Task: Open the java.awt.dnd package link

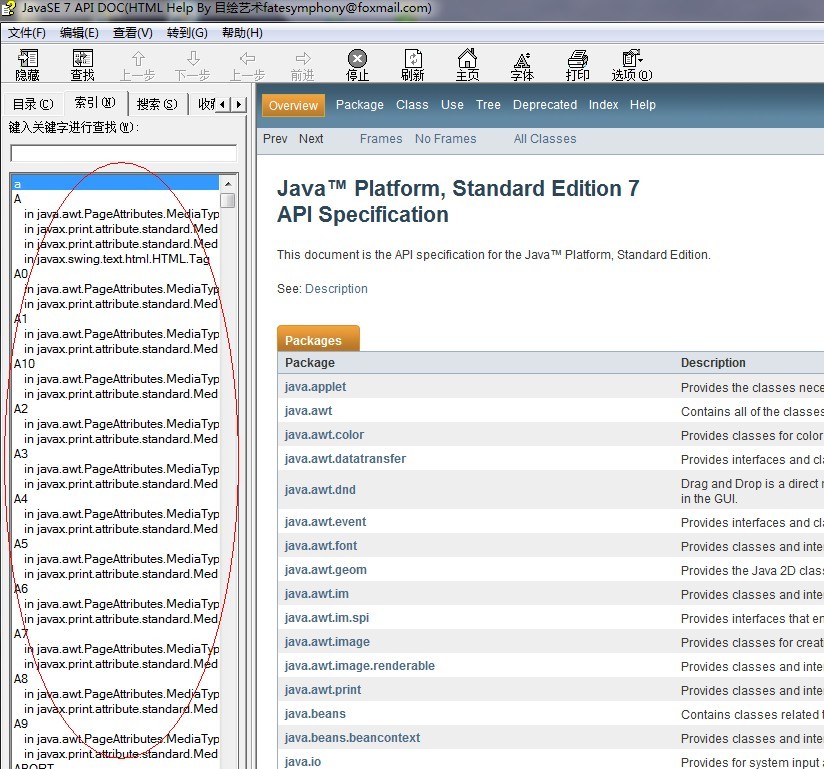Action: 320,490
